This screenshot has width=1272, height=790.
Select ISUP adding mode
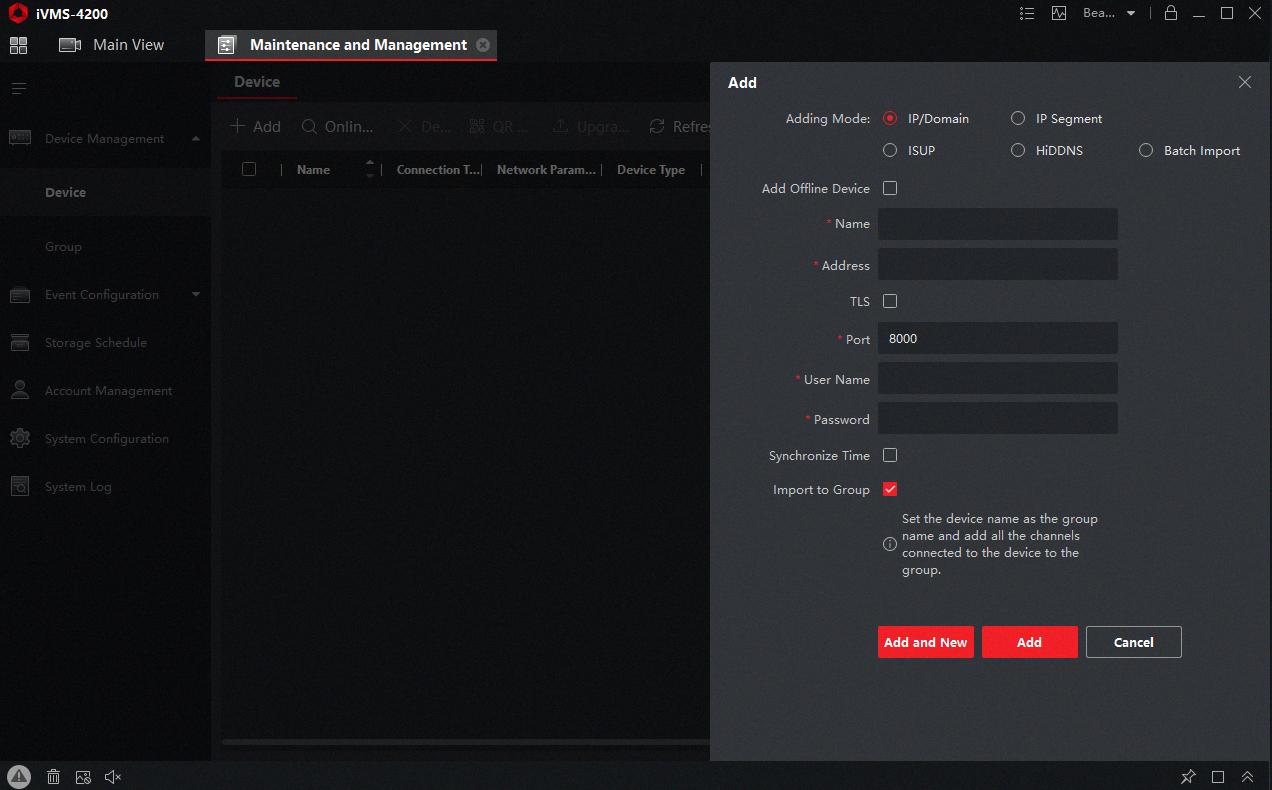pos(890,150)
